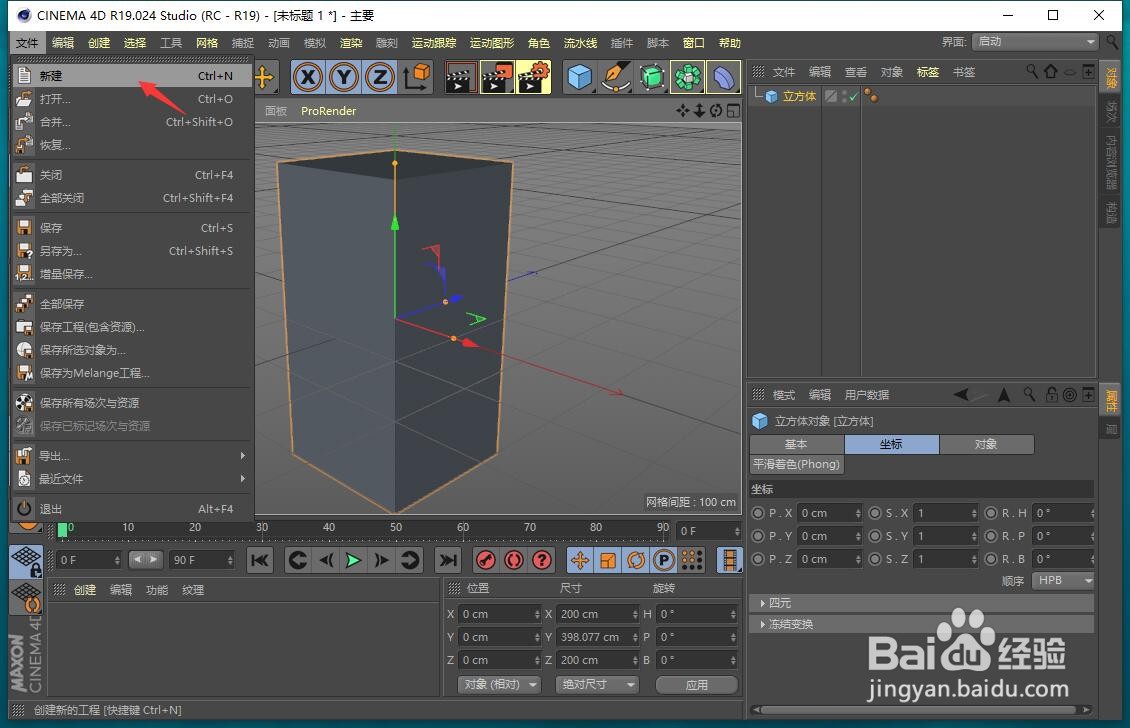
Task: Click 平滑着色(Phong) tag button
Action: click(x=796, y=464)
